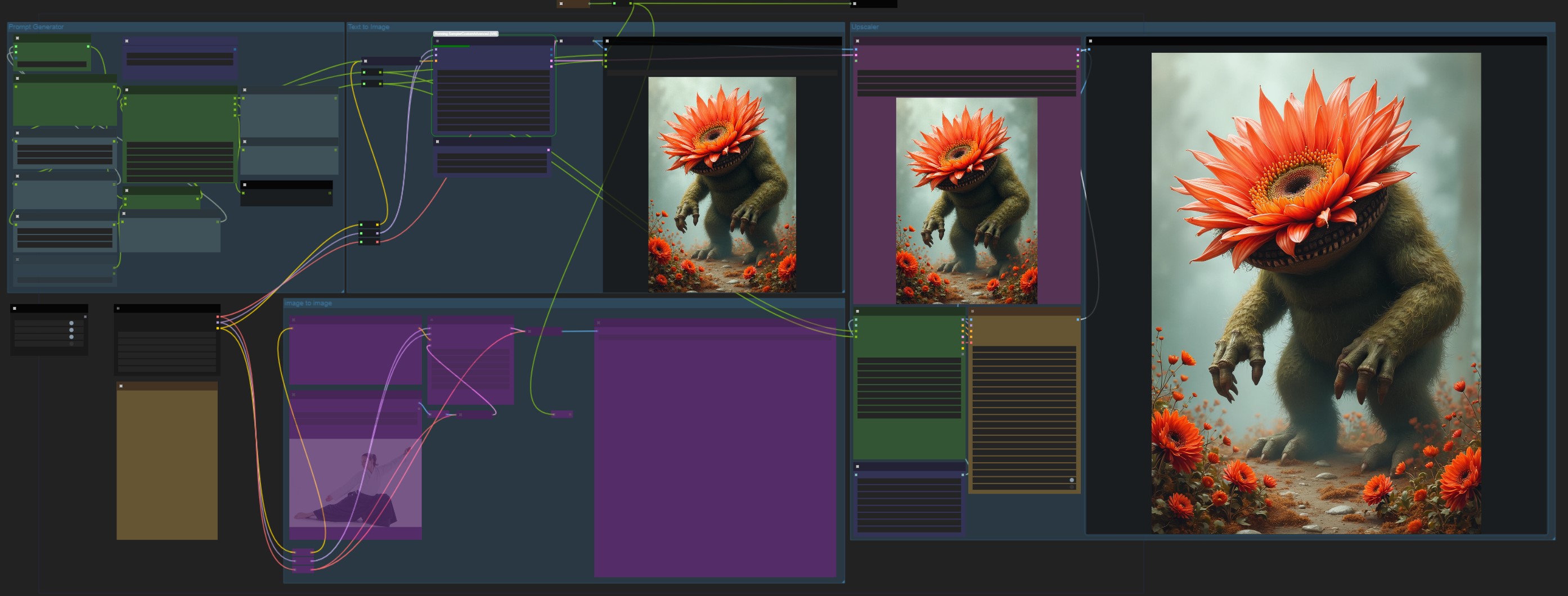The height and width of the screenshot is (596, 1568).
Task: Select the Upscaler group title
Action: tap(864, 27)
